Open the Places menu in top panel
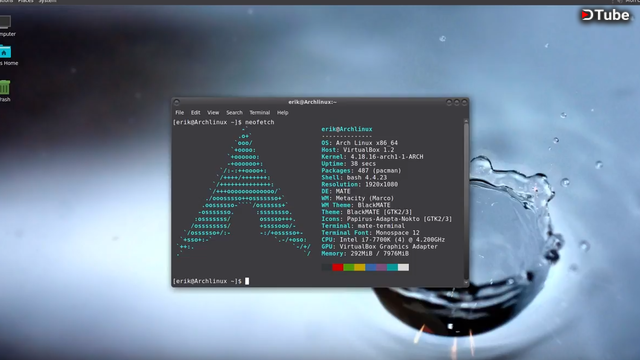Image resolution: width=640 pixels, height=360 pixels. [x=25, y=2]
